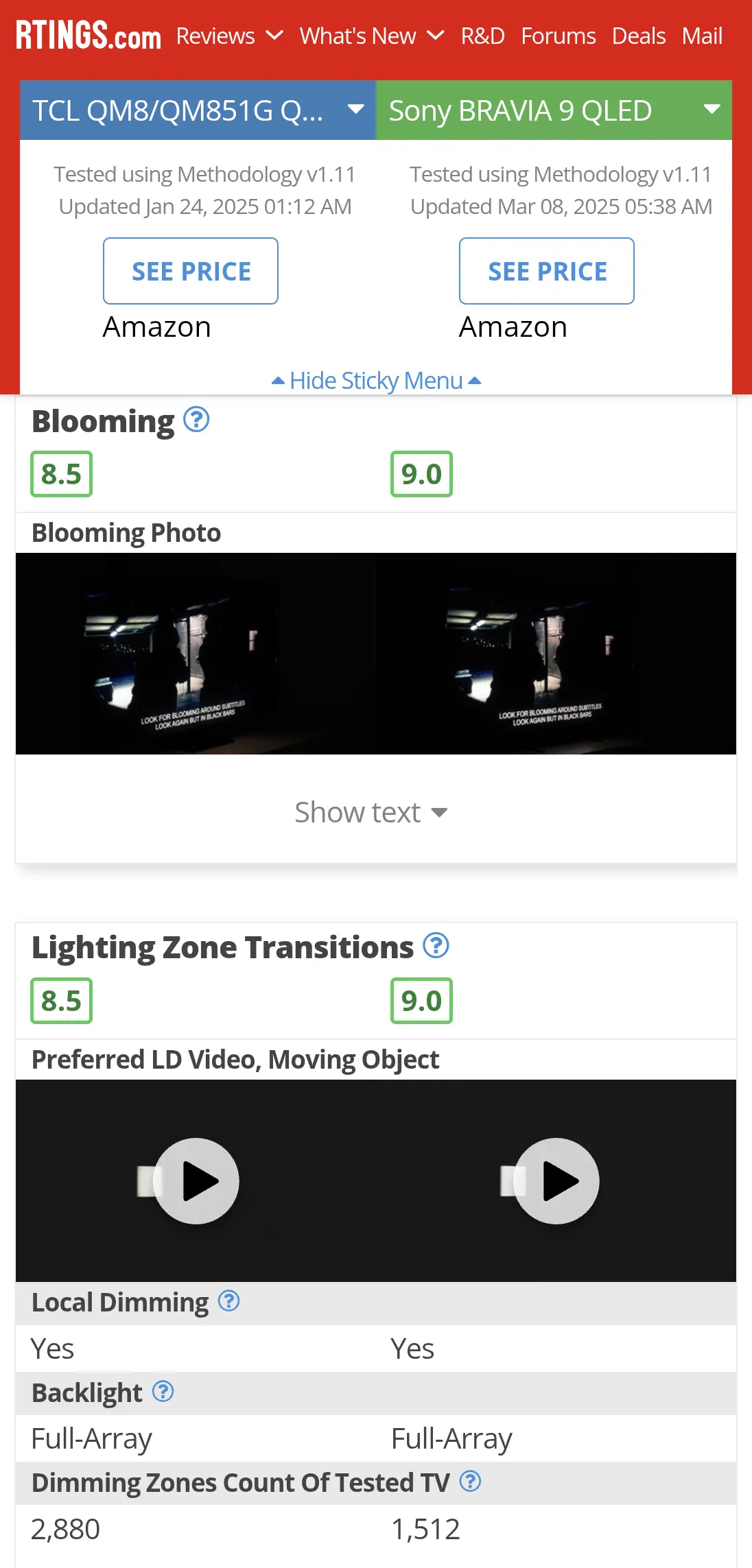Image resolution: width=752 pixels, height=1568 pixels.
Task: Open the TCL QM8/QM851G product dropdown
Action: tap(198, 110)
